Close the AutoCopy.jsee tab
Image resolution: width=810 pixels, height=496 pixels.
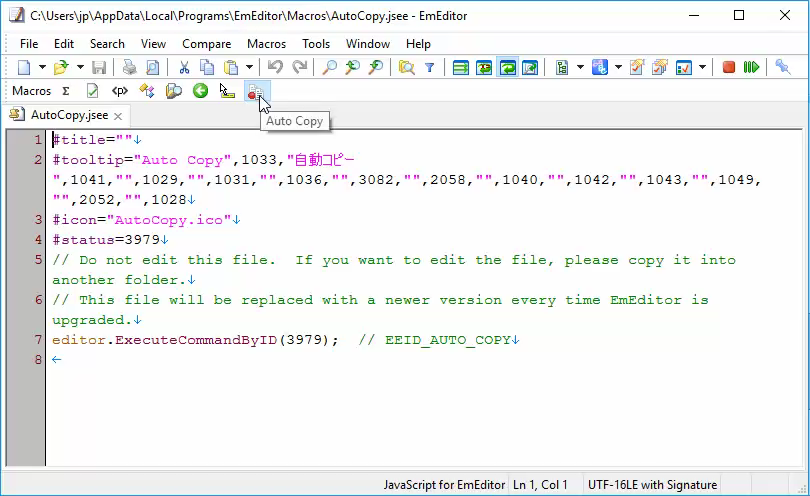(x=118, y=116)
